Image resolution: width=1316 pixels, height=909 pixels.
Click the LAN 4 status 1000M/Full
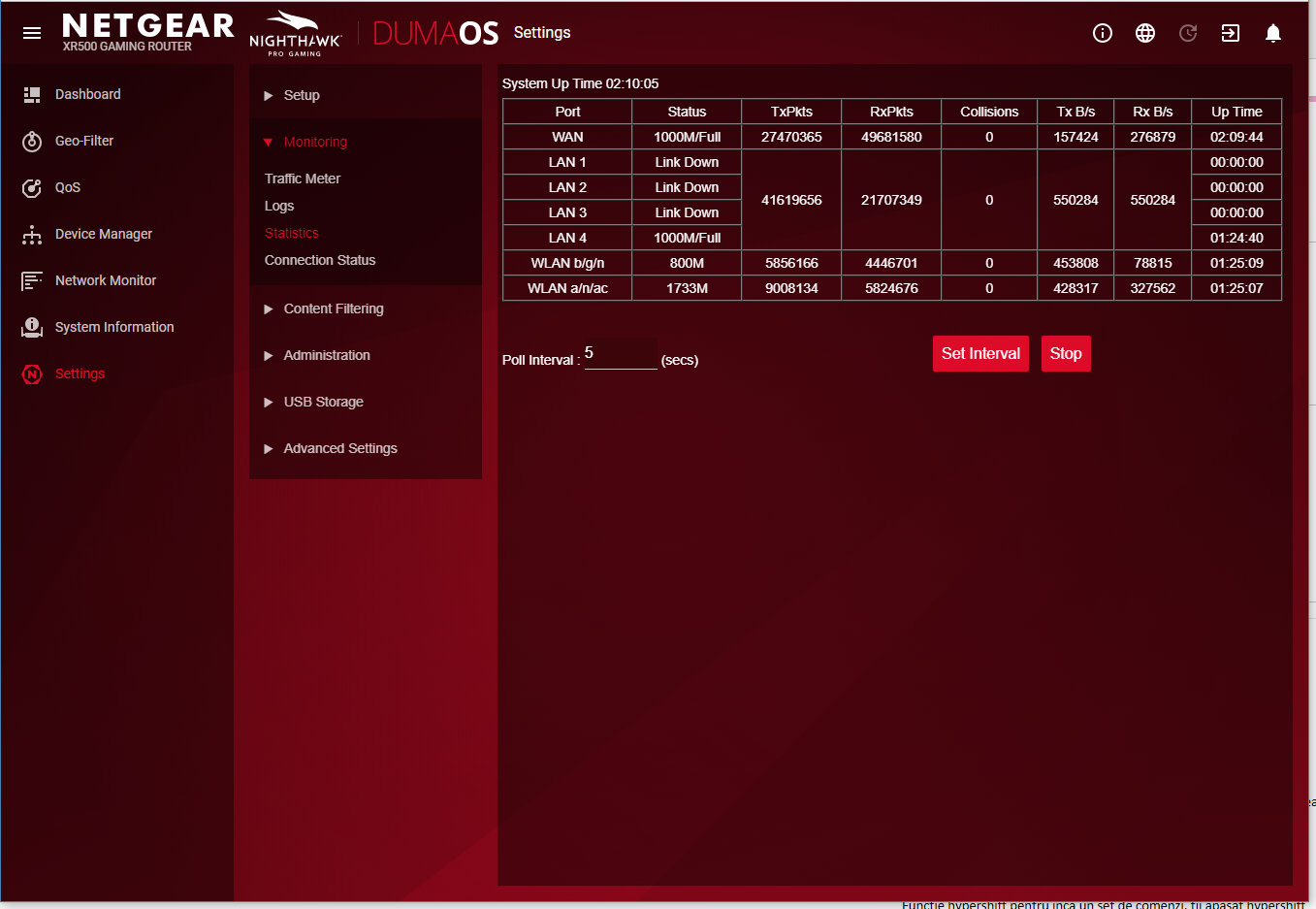[x=687, y=238]
